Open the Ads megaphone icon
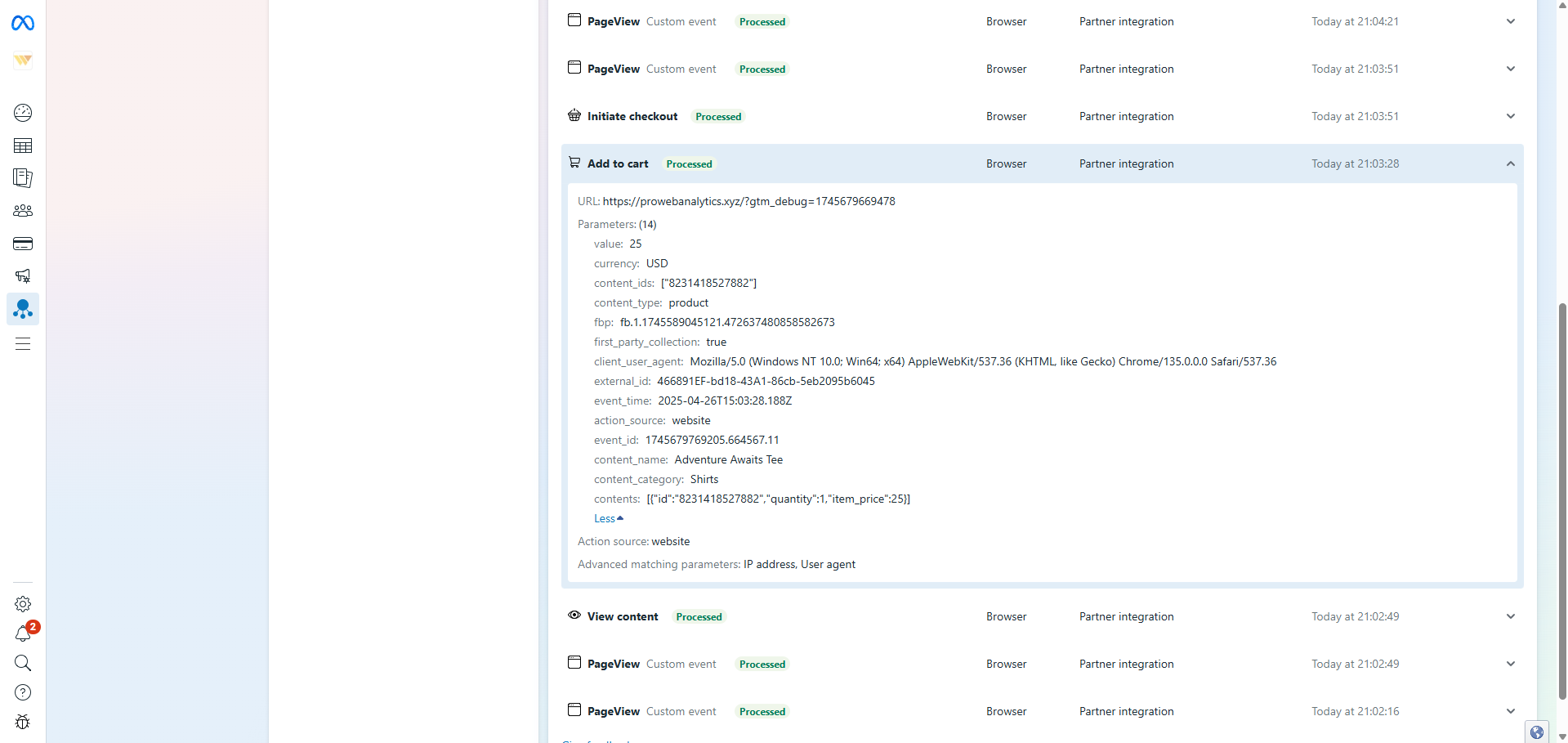 coord(23,276)
